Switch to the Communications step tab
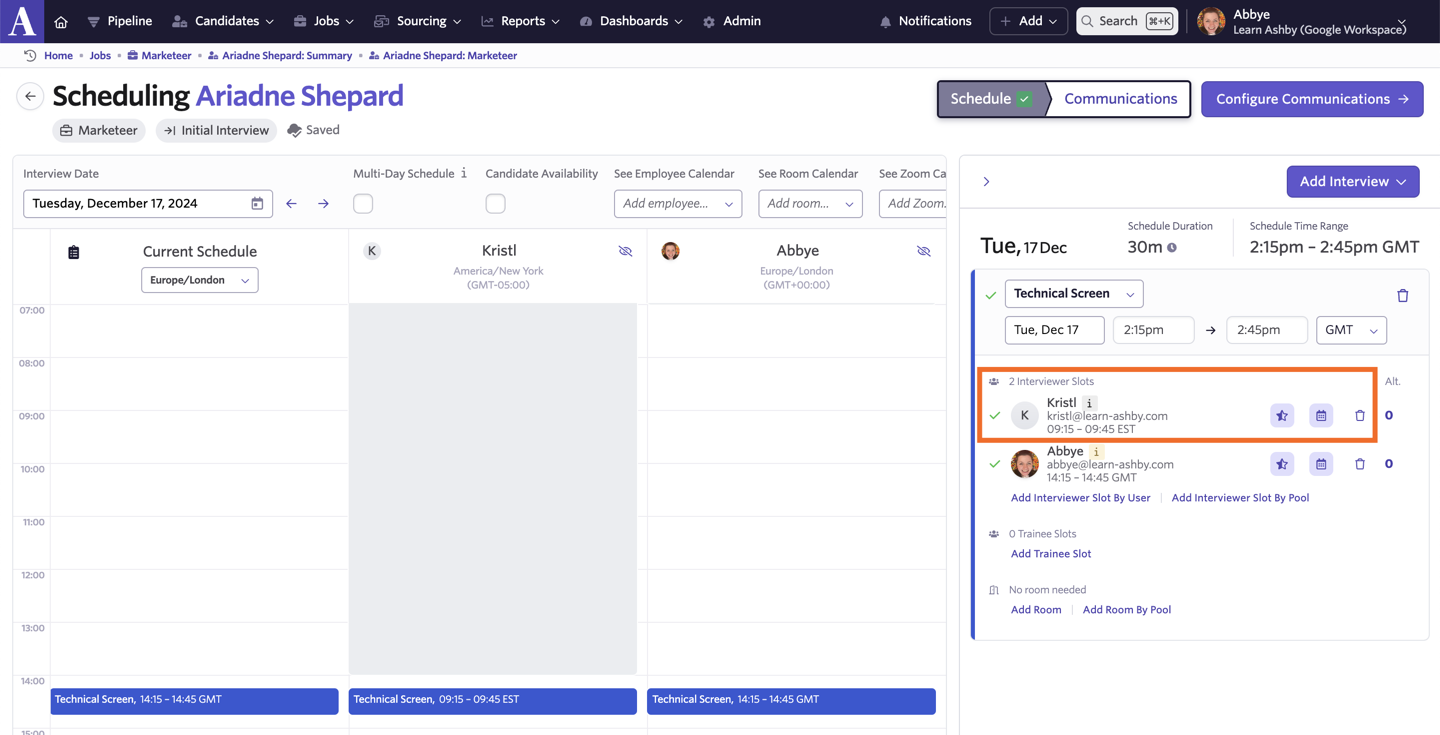 coord(1120,99)
